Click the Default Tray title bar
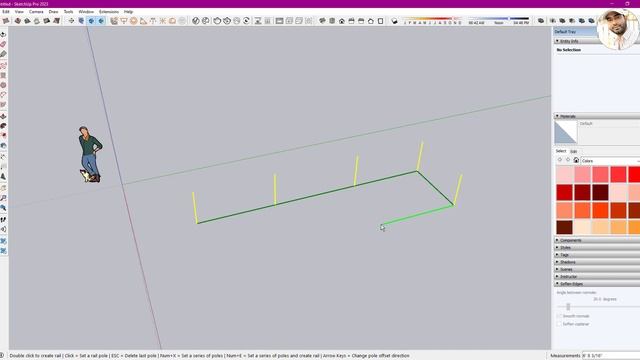The height and width of the screenshot is (360, 640). (x=576, y=31)
